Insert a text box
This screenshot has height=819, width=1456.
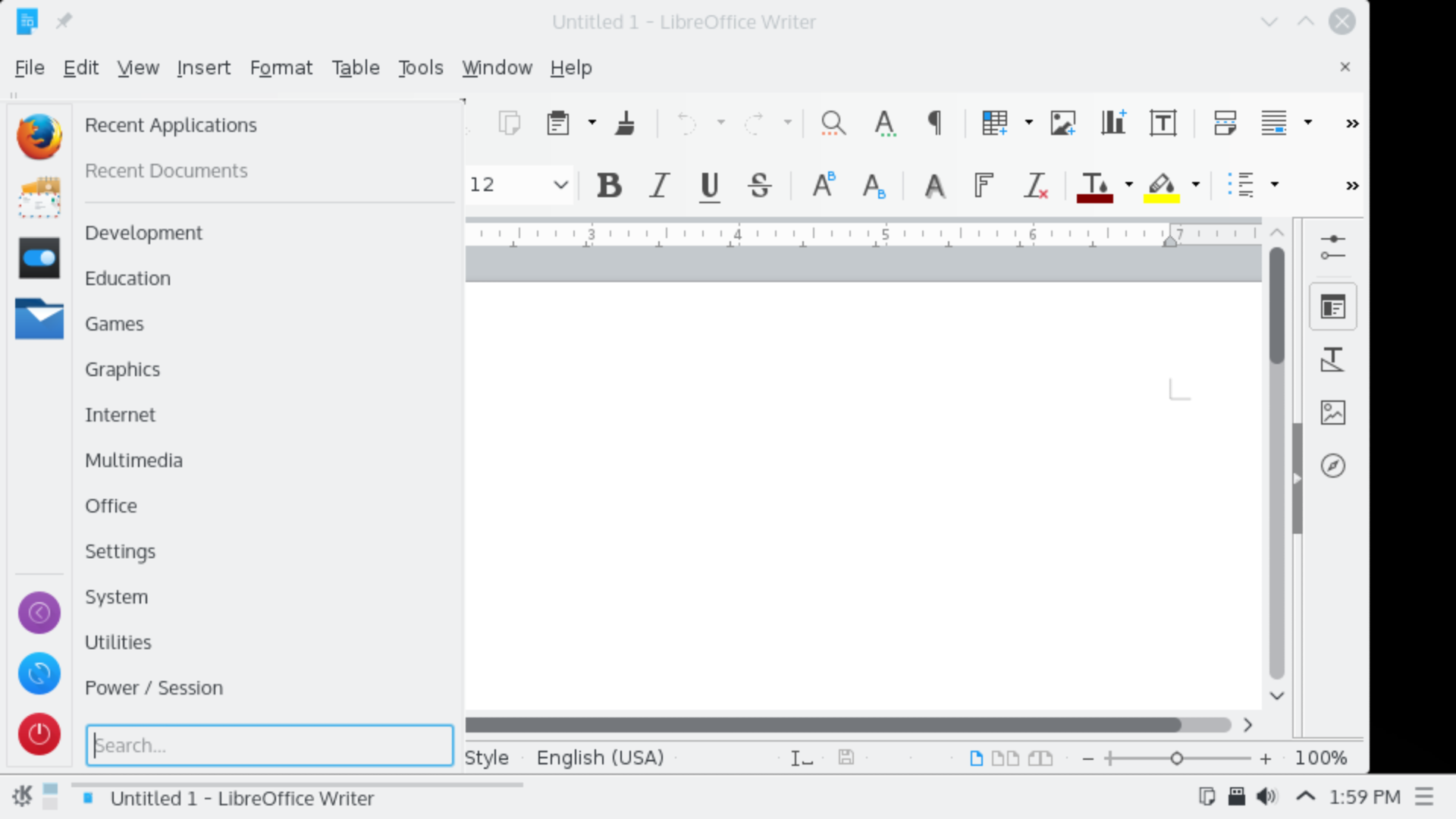[x=1163, y=123]
